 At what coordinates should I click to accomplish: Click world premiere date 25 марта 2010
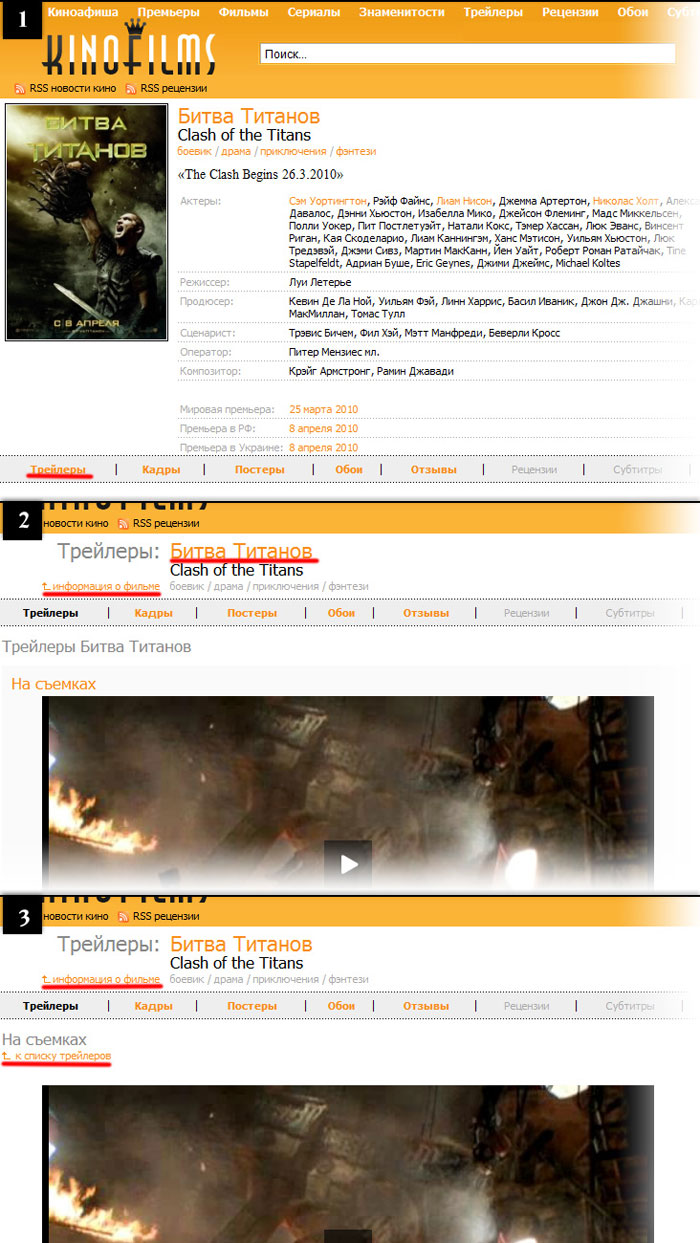(x=323, y=409)
